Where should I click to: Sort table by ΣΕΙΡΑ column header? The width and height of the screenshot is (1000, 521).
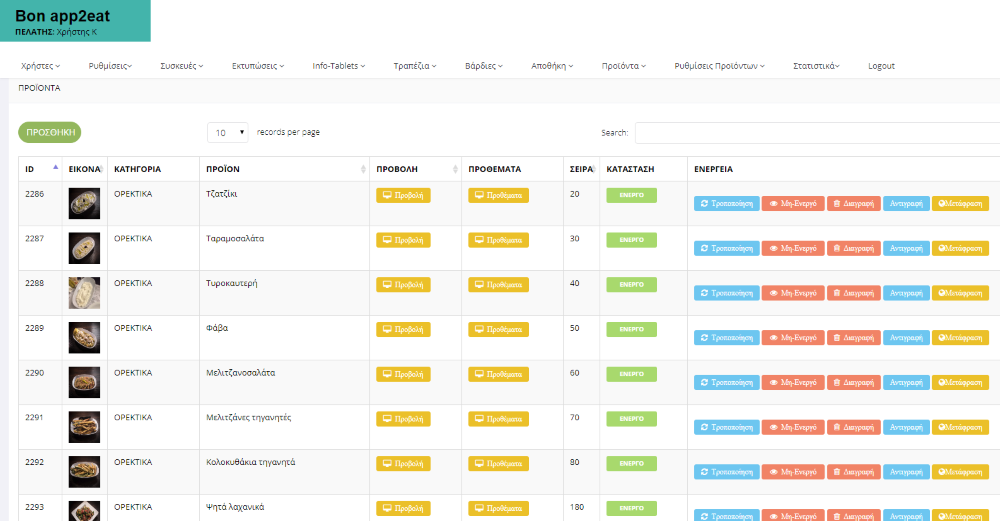(x=581, y=169)
